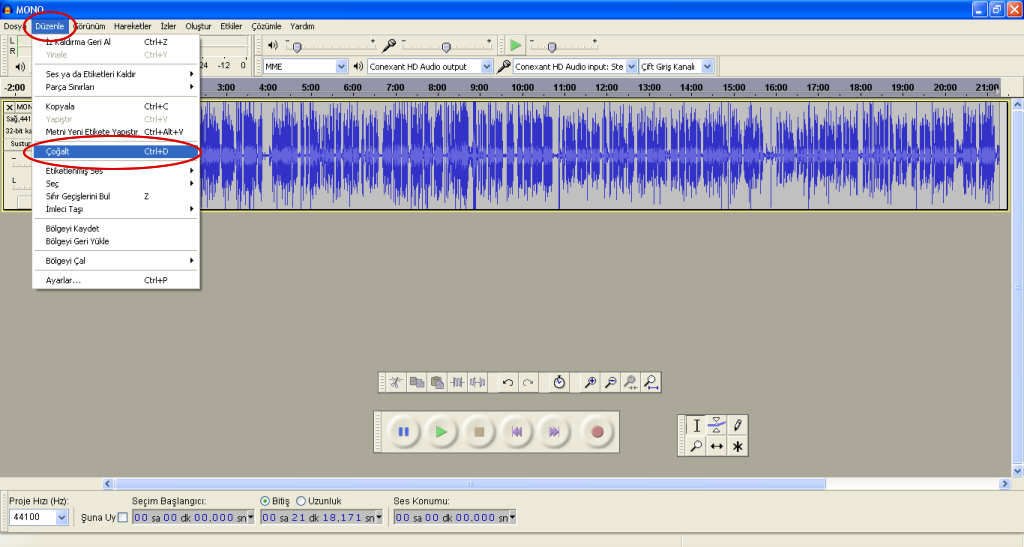Select the Time Shift arrows tool
This screenshot has height=547, width=1024.
coord(716,446)
